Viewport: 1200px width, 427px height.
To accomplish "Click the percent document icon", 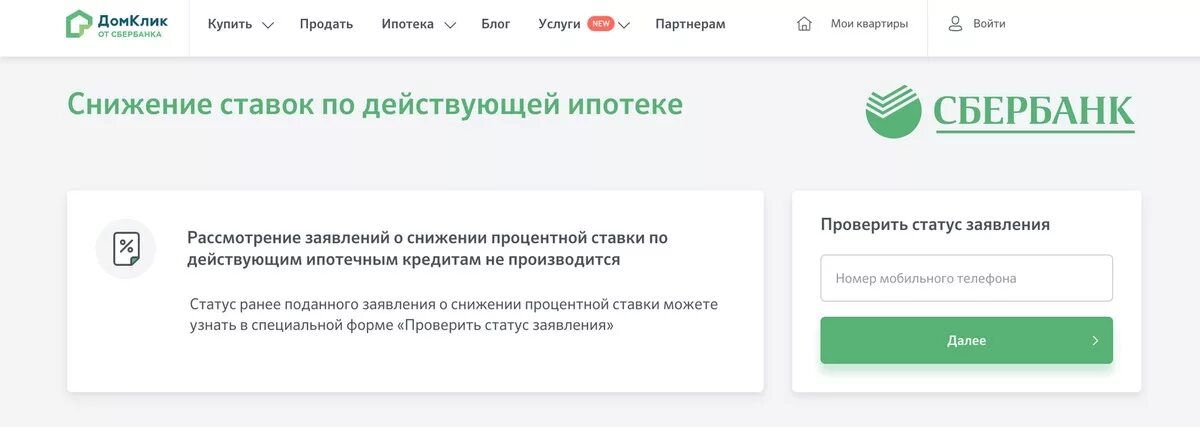I will coord(126,248).
